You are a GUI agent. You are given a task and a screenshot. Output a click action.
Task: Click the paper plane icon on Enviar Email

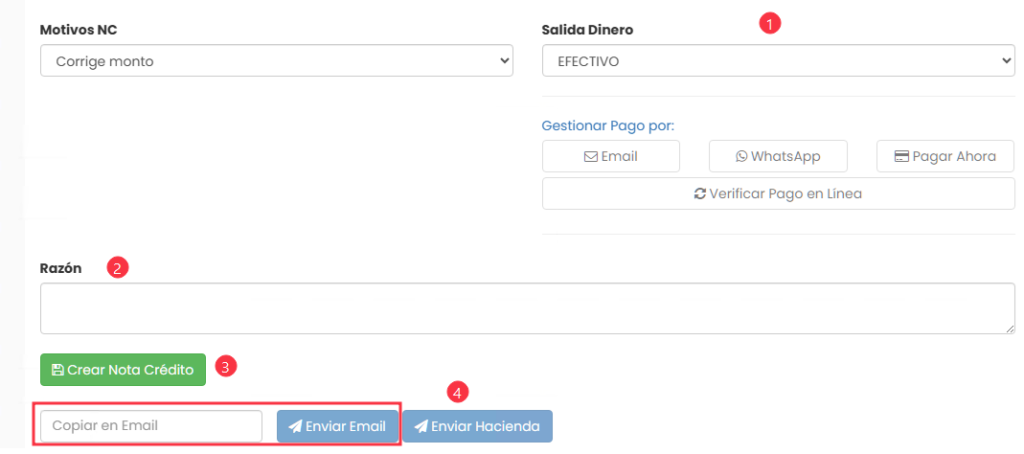(295, 427)
